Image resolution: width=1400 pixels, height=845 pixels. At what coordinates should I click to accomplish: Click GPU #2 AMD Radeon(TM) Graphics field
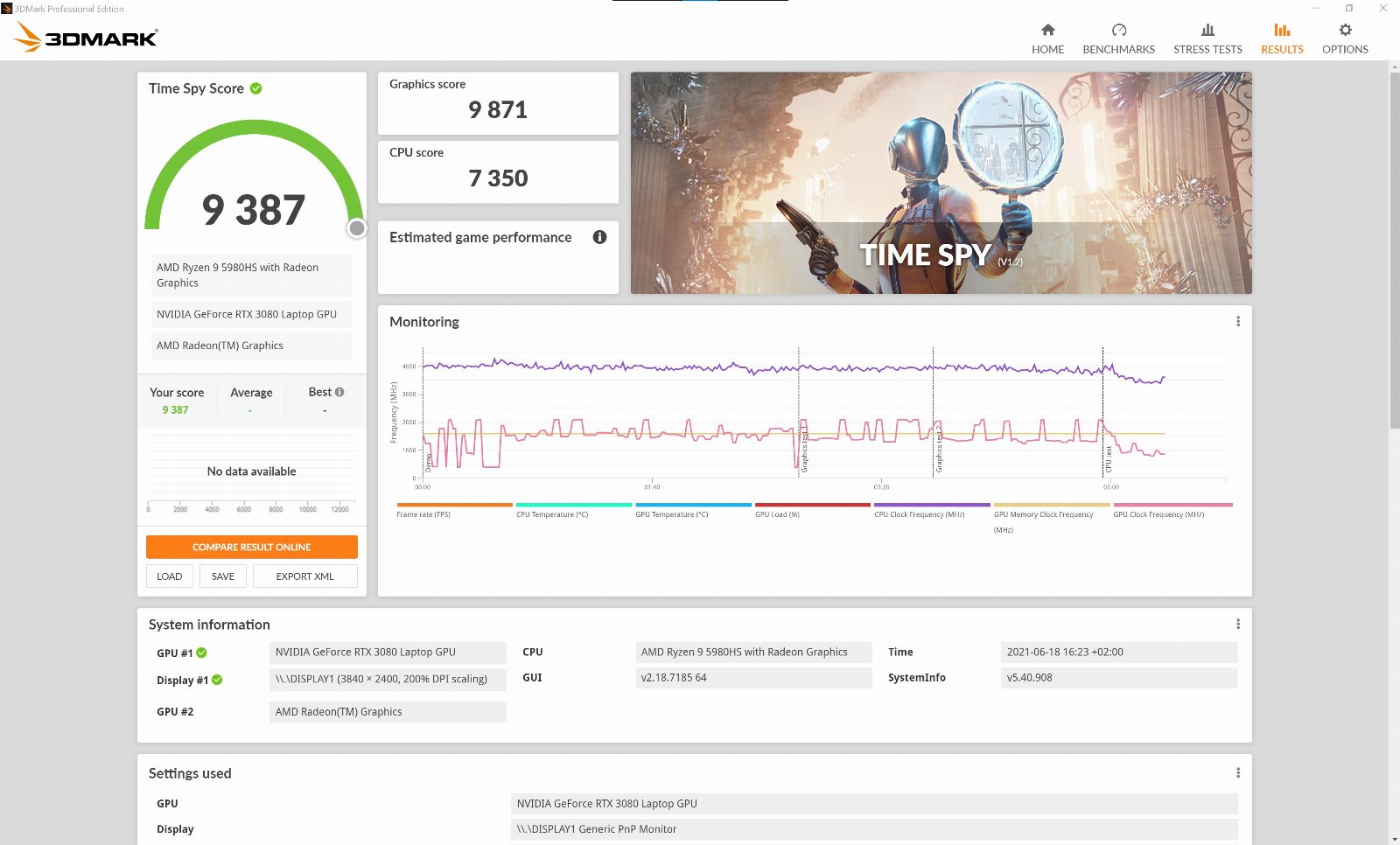(x=388, y=712)
